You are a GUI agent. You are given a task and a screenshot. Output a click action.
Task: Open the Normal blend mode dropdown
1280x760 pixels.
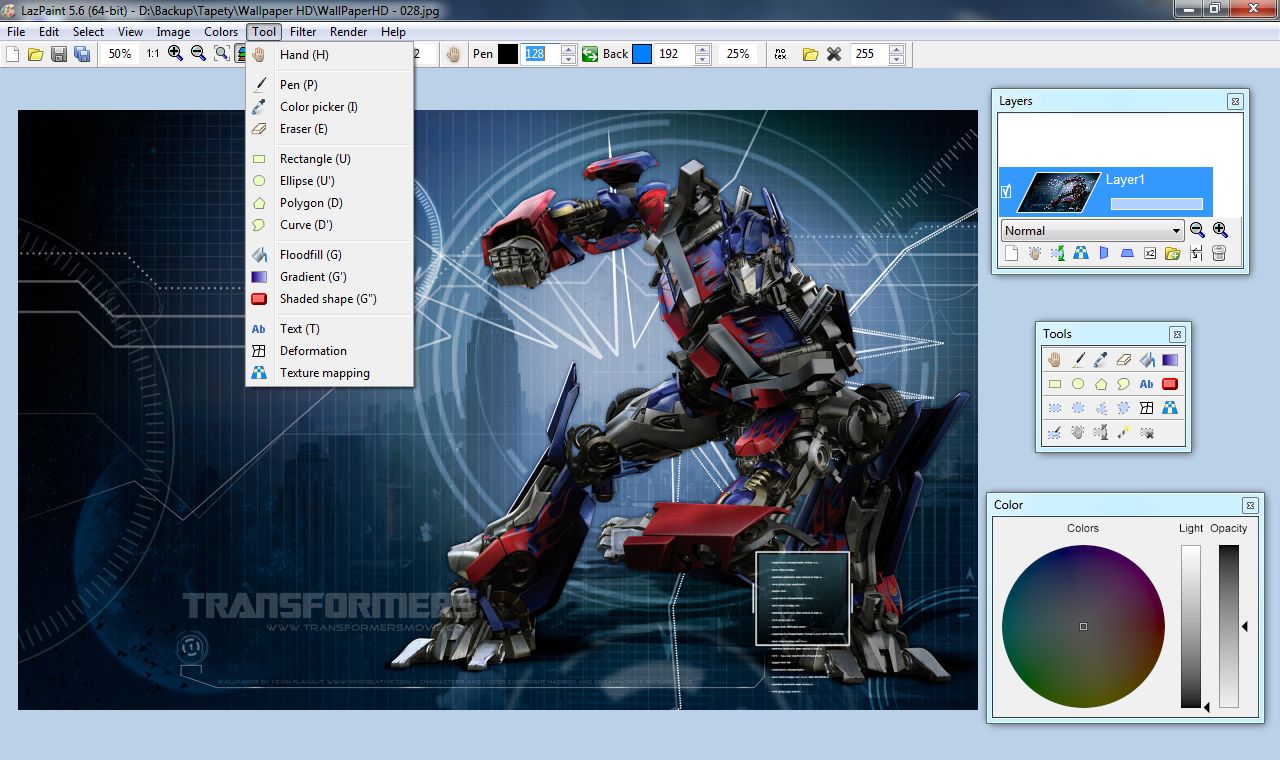click(x=1092, y=230)
